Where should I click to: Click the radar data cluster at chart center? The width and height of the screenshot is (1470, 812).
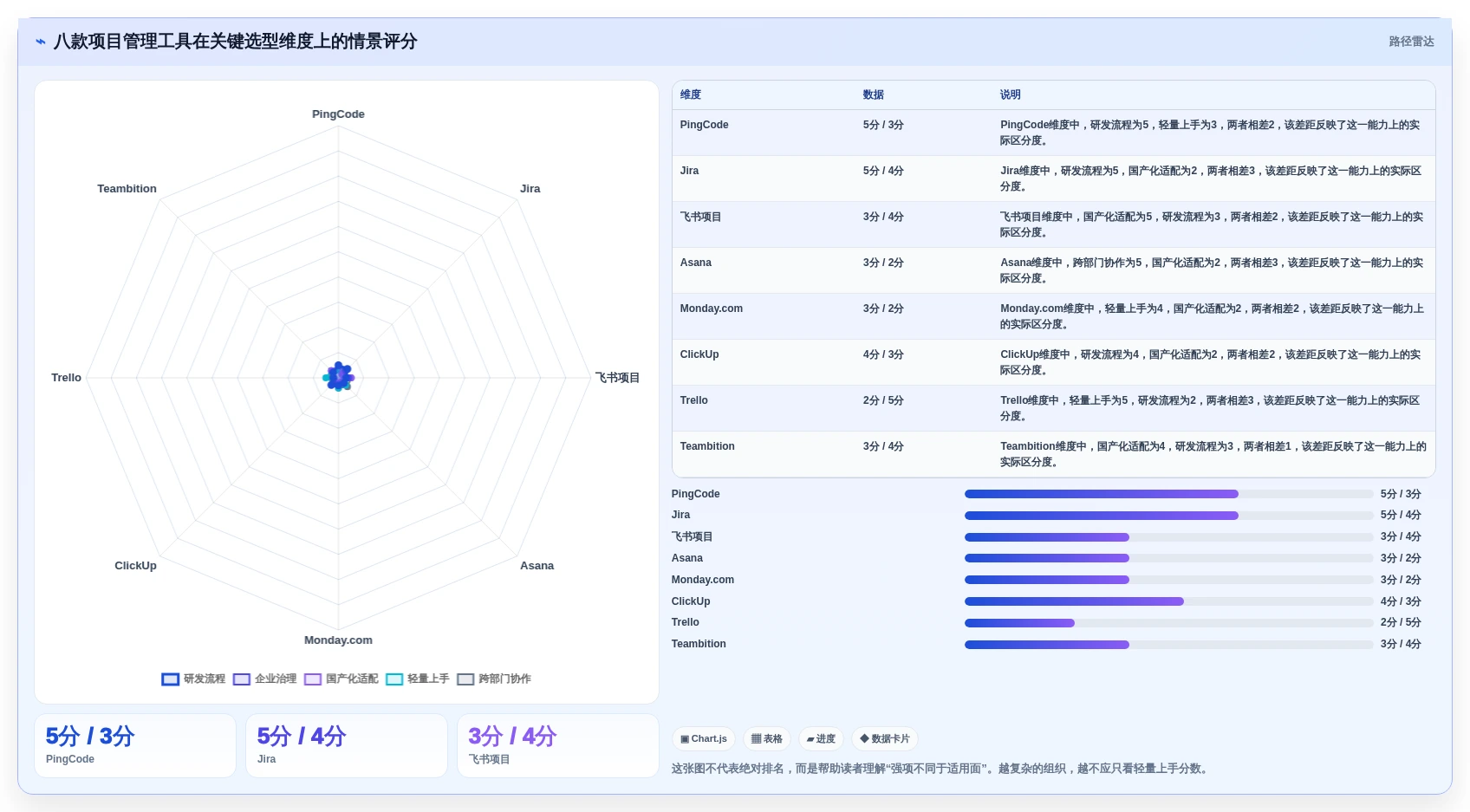click(x=338, y=377)
